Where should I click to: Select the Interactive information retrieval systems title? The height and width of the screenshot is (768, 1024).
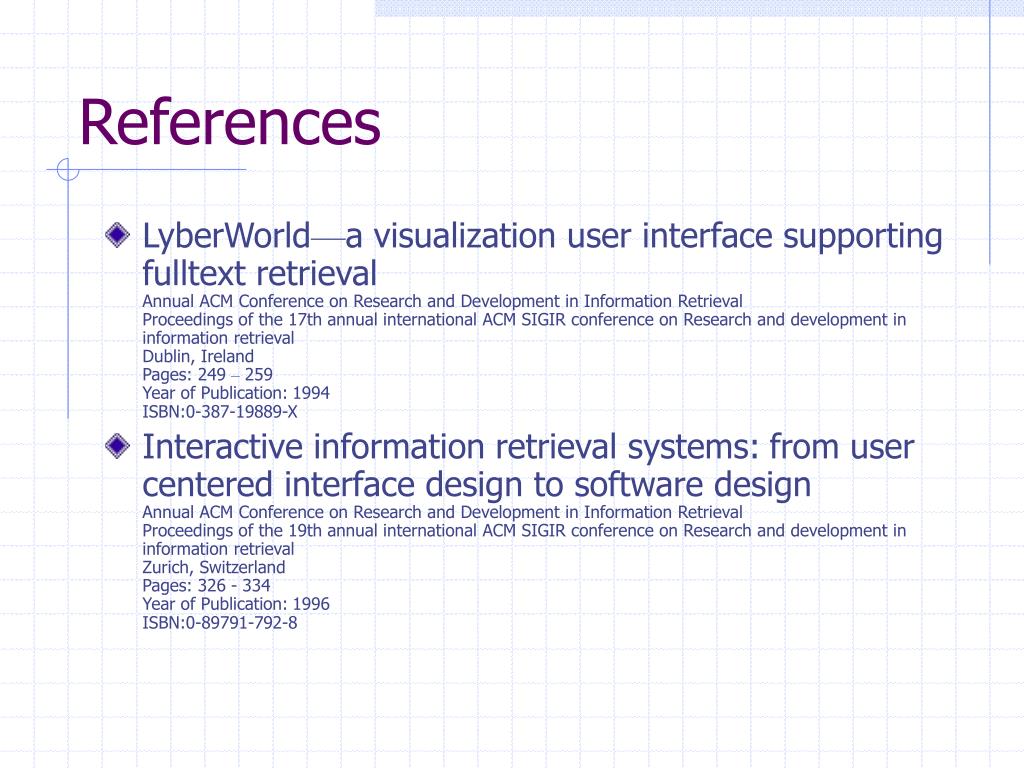click(528, 466)
